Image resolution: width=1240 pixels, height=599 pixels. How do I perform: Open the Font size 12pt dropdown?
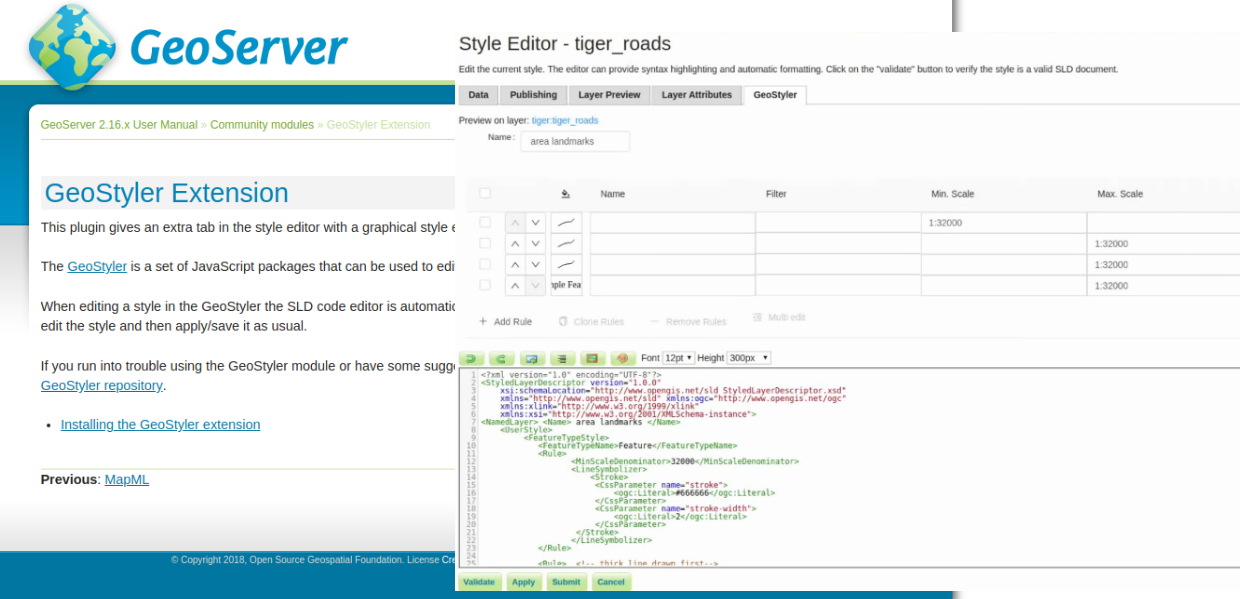[x=679, y=358]
